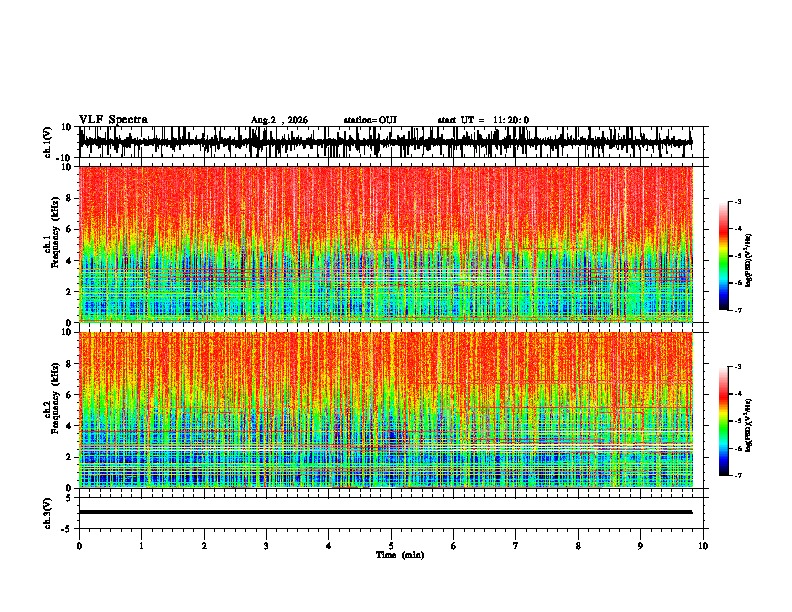Click the "station=OUI" header label
The image size is (792, 612).
pos(370,120)
